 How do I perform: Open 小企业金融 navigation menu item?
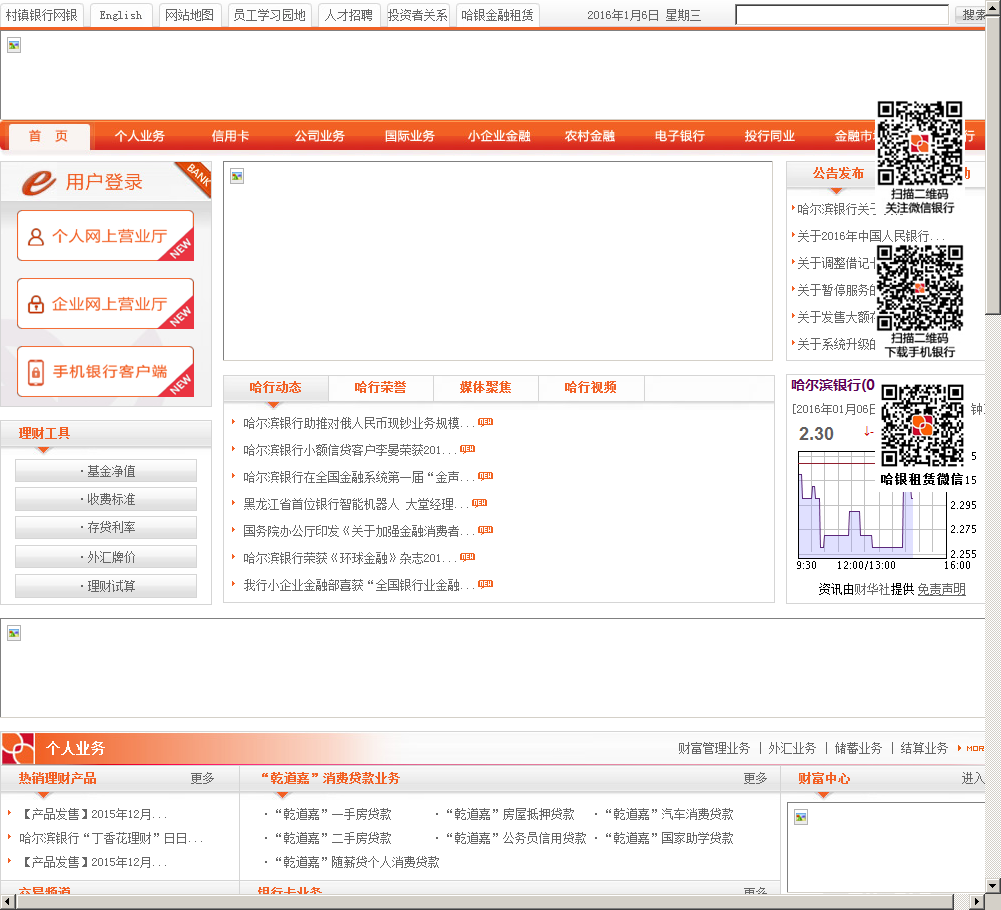[x=499, y=136]
